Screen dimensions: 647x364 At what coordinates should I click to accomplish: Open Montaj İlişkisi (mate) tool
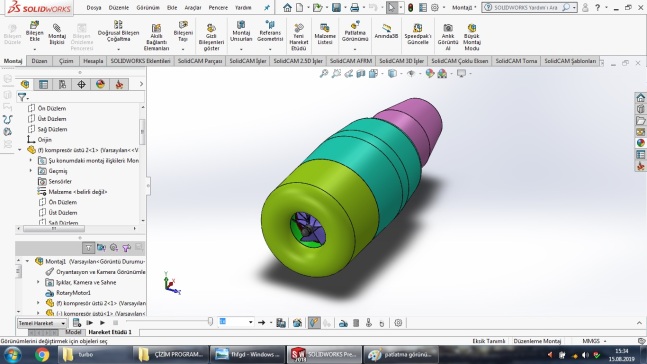[x=57, y=35]
